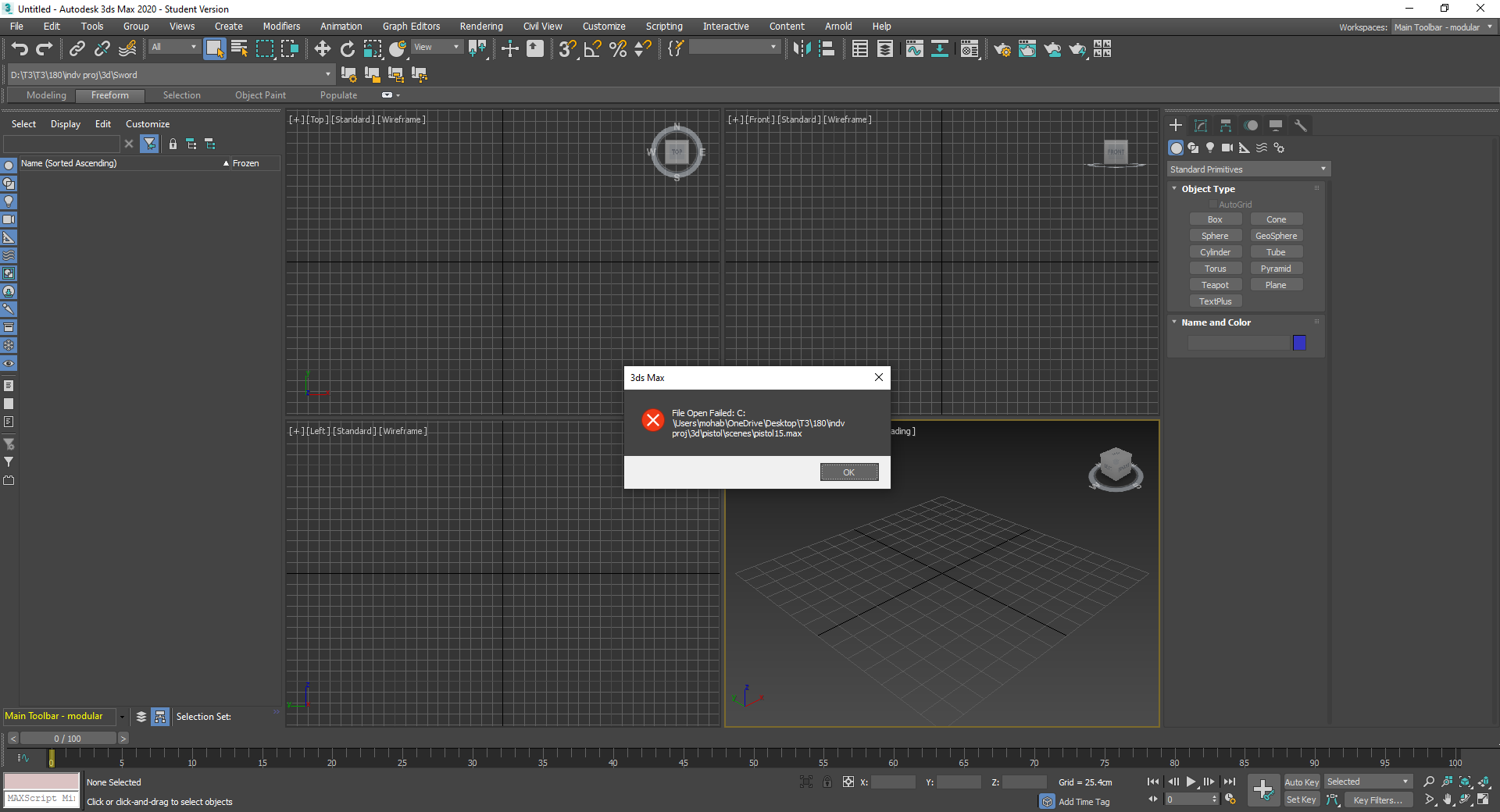Open the selection filter All dropdown
This screenshot has height=812, width=1500.
click(x=174, y=48)
